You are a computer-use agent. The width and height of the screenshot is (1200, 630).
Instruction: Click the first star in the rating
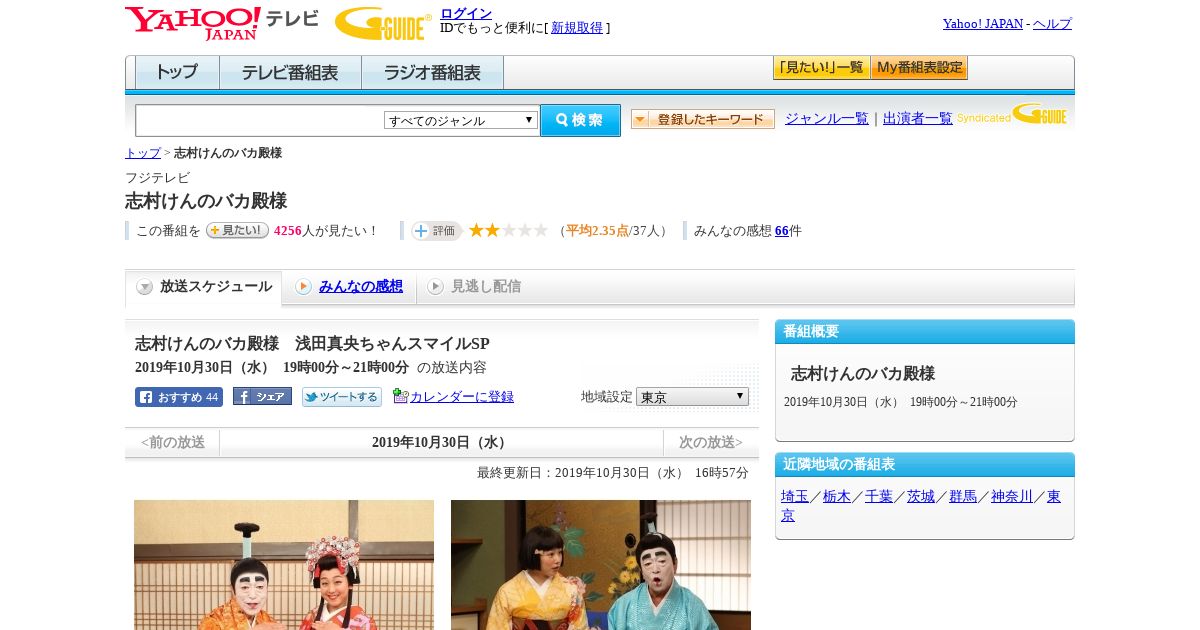tap(477, 231)
